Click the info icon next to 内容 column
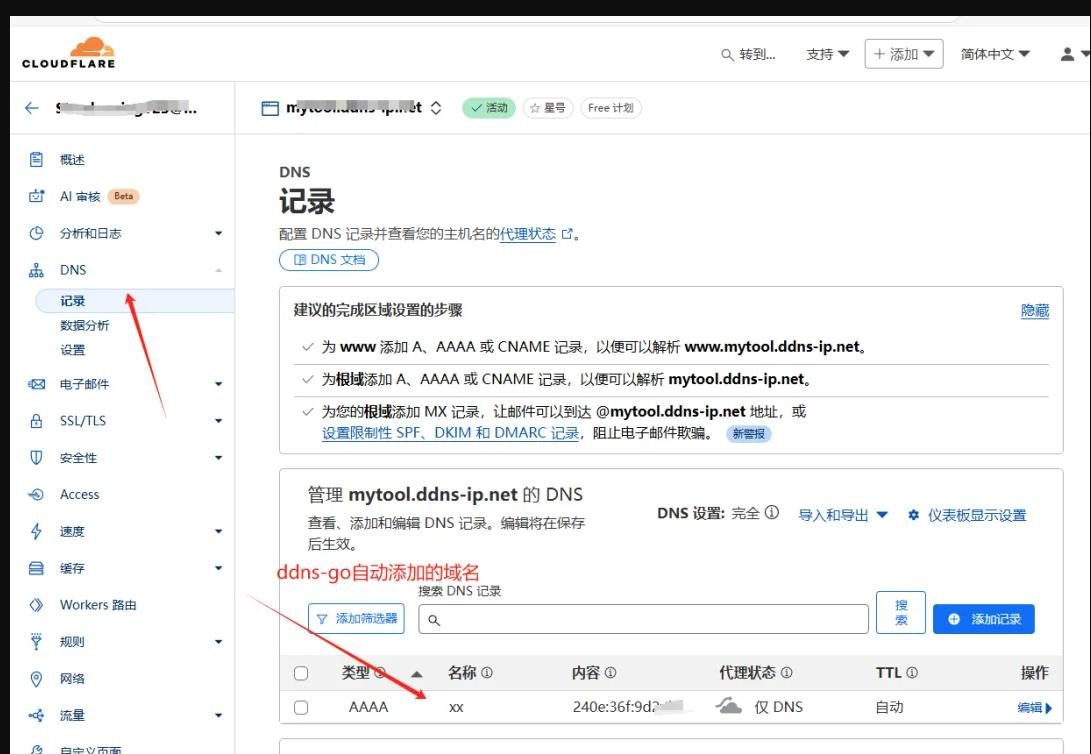This screenshot has height=754, width=1091. [x=610, y=673]
